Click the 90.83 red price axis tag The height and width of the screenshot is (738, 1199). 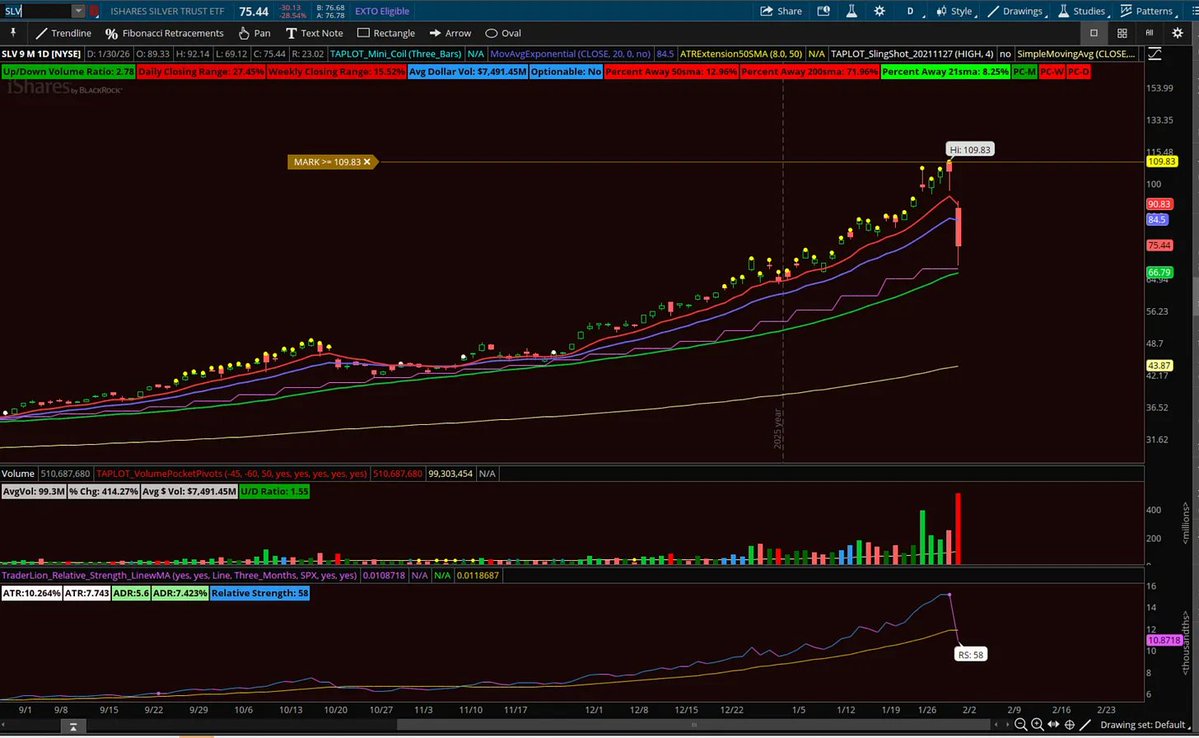pyautogui.click(x=1159, y=204)
